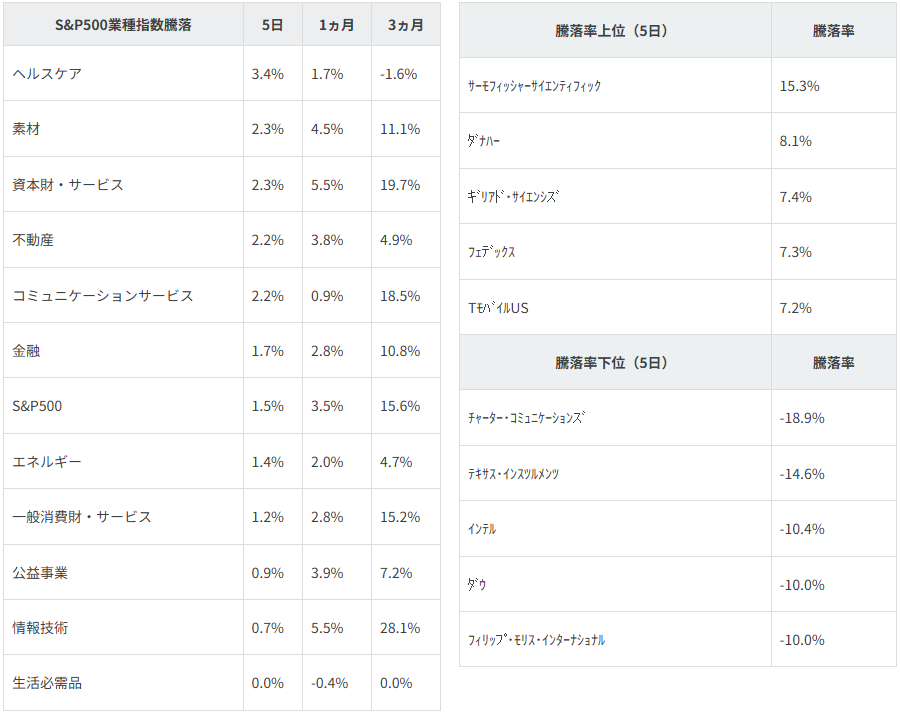Click the ヘルスケア sector name
This screenshot has height=712, width=900.
[47, 74]
